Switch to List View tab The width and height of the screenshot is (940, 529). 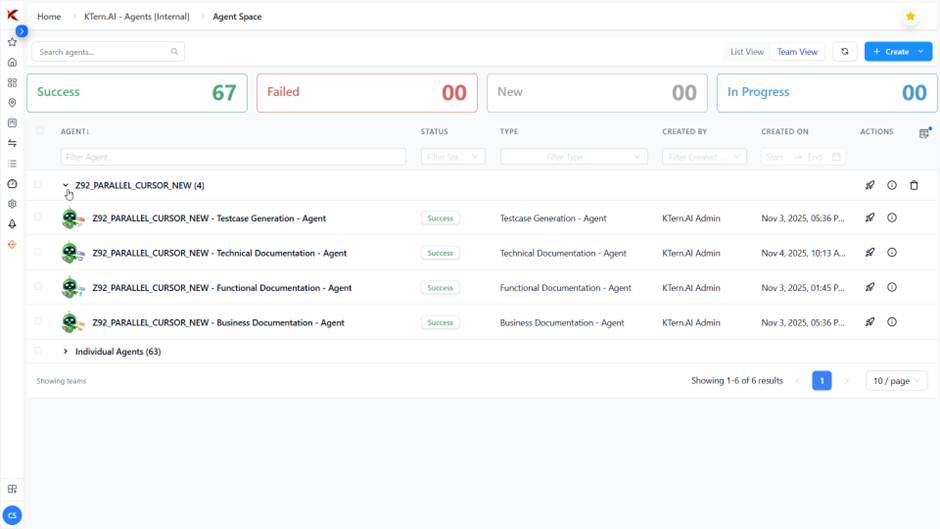coord(747,52)
